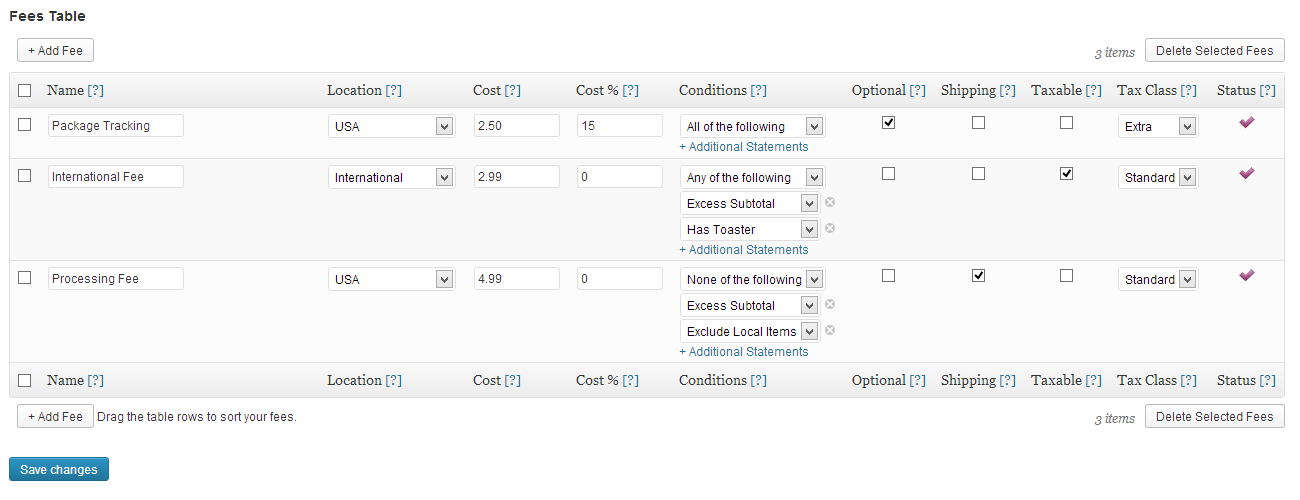1300x500 pixels.
Task: Remove International Fee's Excess Subtotal condition
Action: click(830, 202)
